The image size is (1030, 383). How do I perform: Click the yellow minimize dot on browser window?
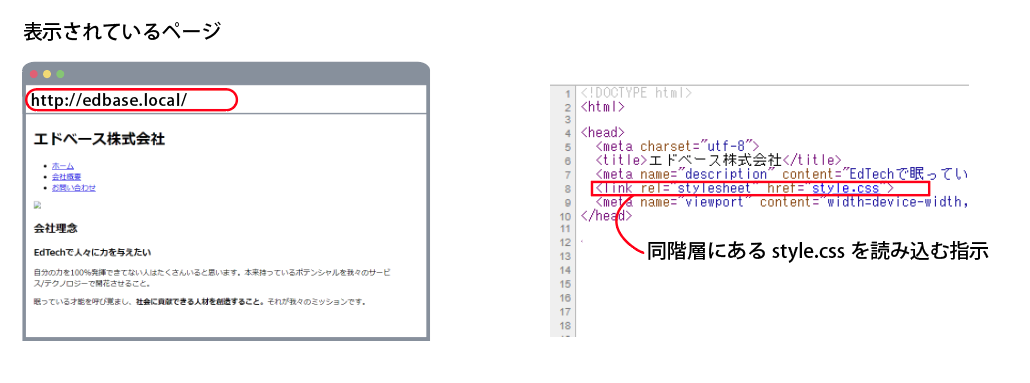point(47,74)
